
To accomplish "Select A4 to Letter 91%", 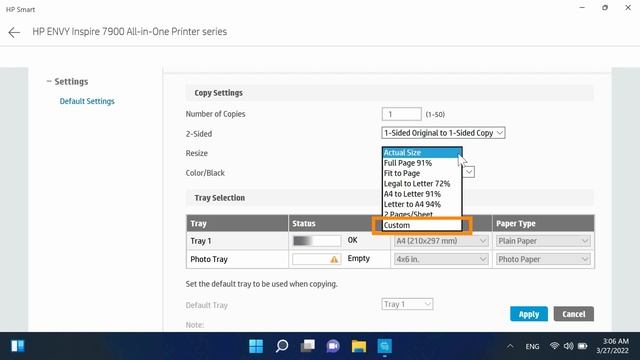I will (422, 194).
